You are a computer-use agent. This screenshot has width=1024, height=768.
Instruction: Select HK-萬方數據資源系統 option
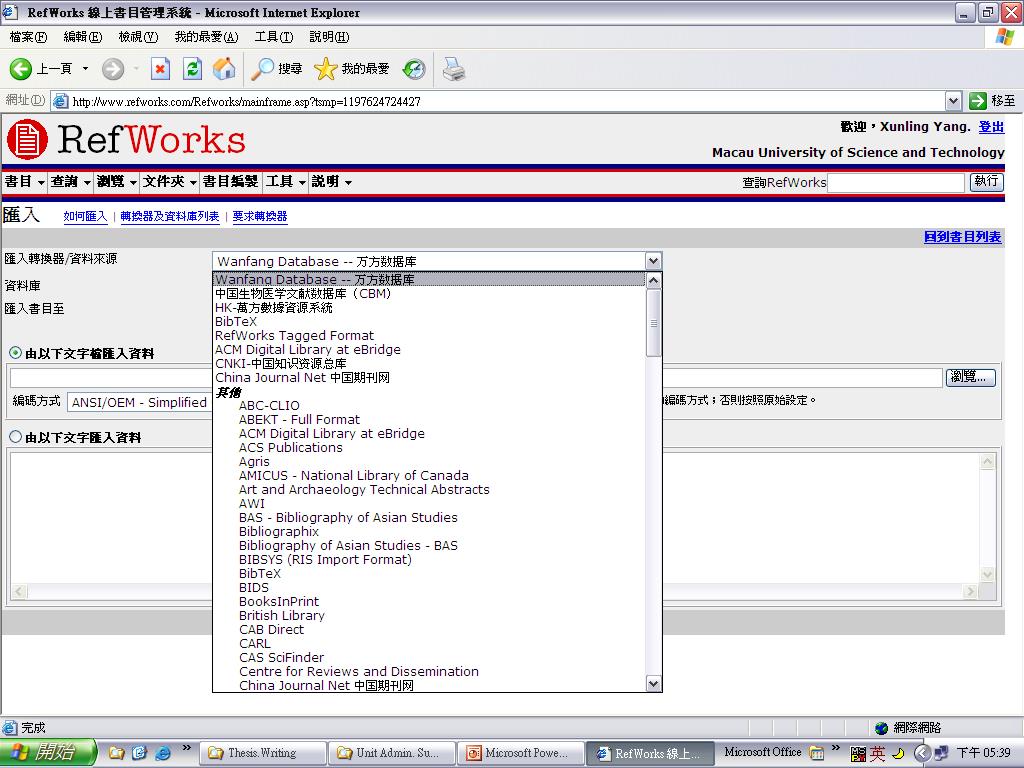pos(274,308)
